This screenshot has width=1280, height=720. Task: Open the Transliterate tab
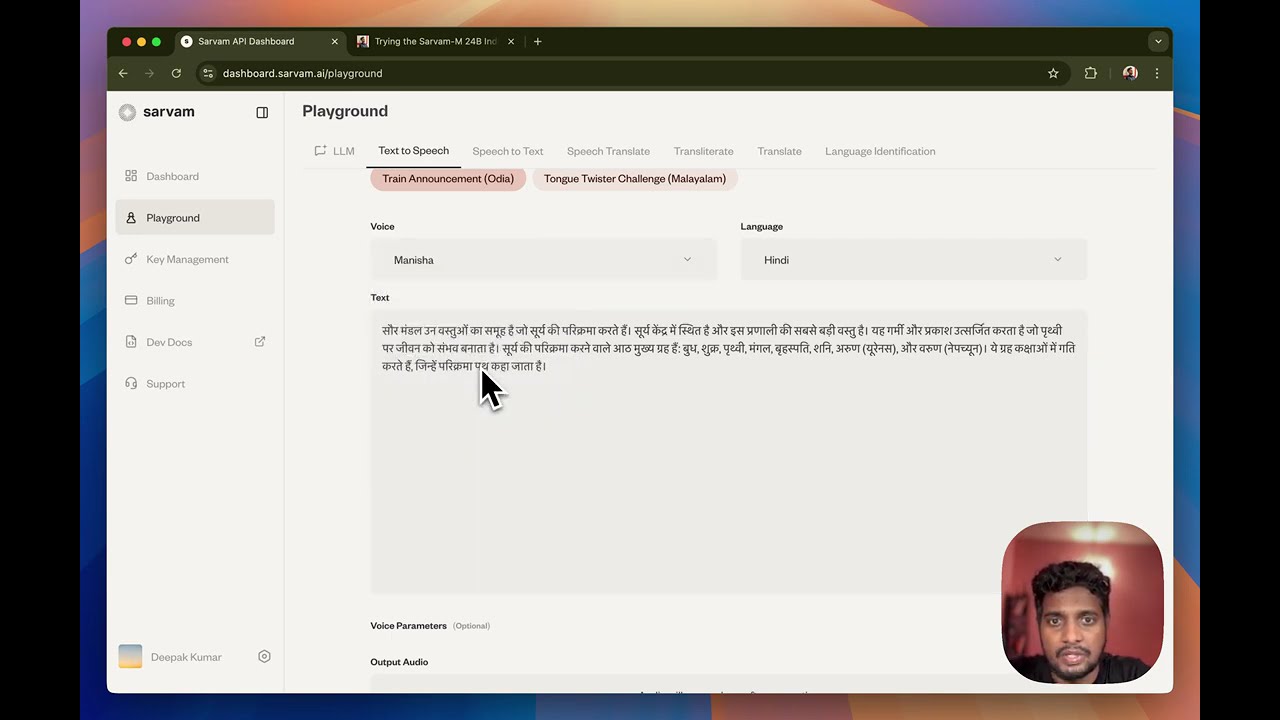point(703,151)
